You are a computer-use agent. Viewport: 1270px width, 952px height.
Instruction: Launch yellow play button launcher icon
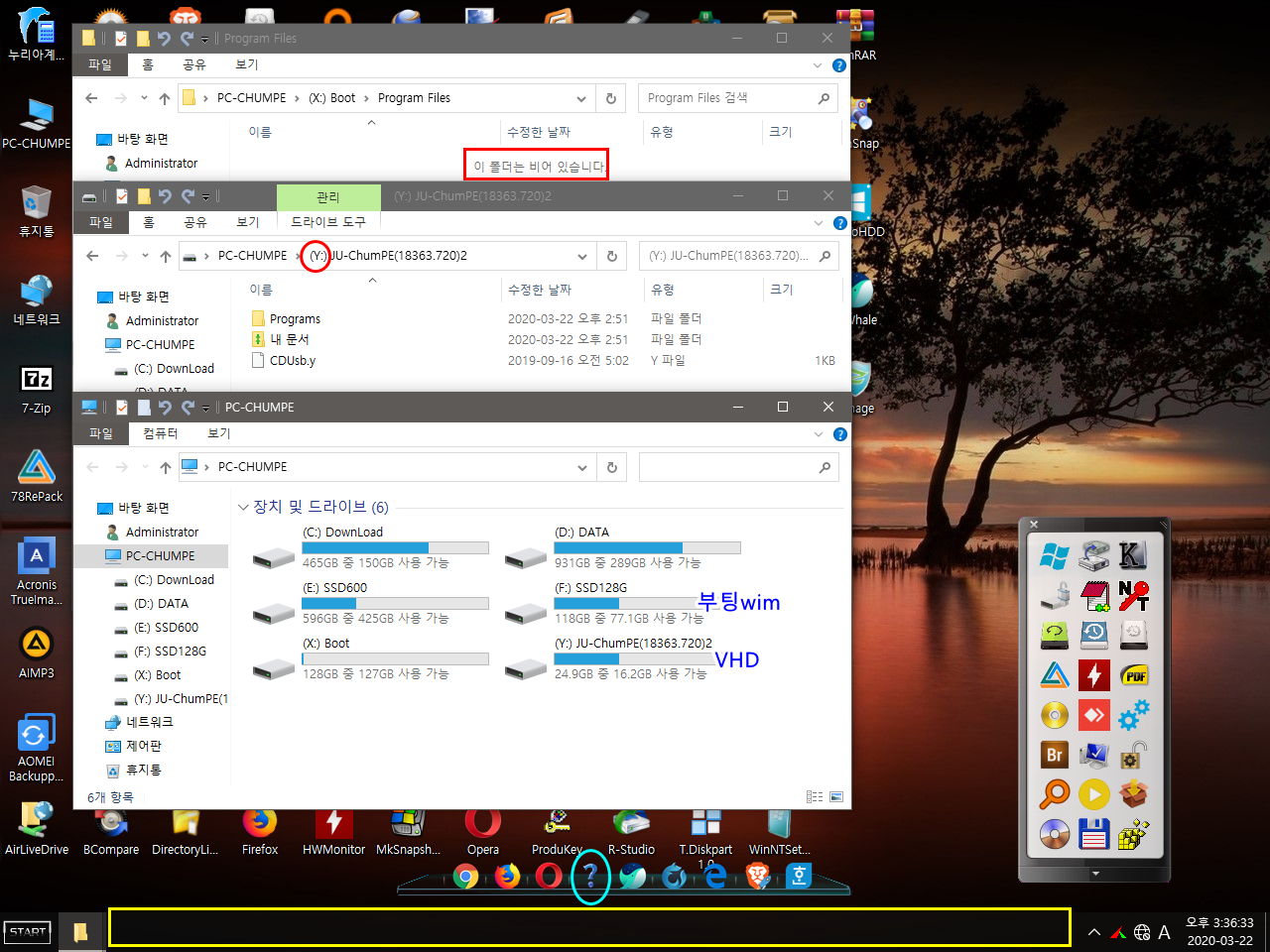click(1093, 794)
